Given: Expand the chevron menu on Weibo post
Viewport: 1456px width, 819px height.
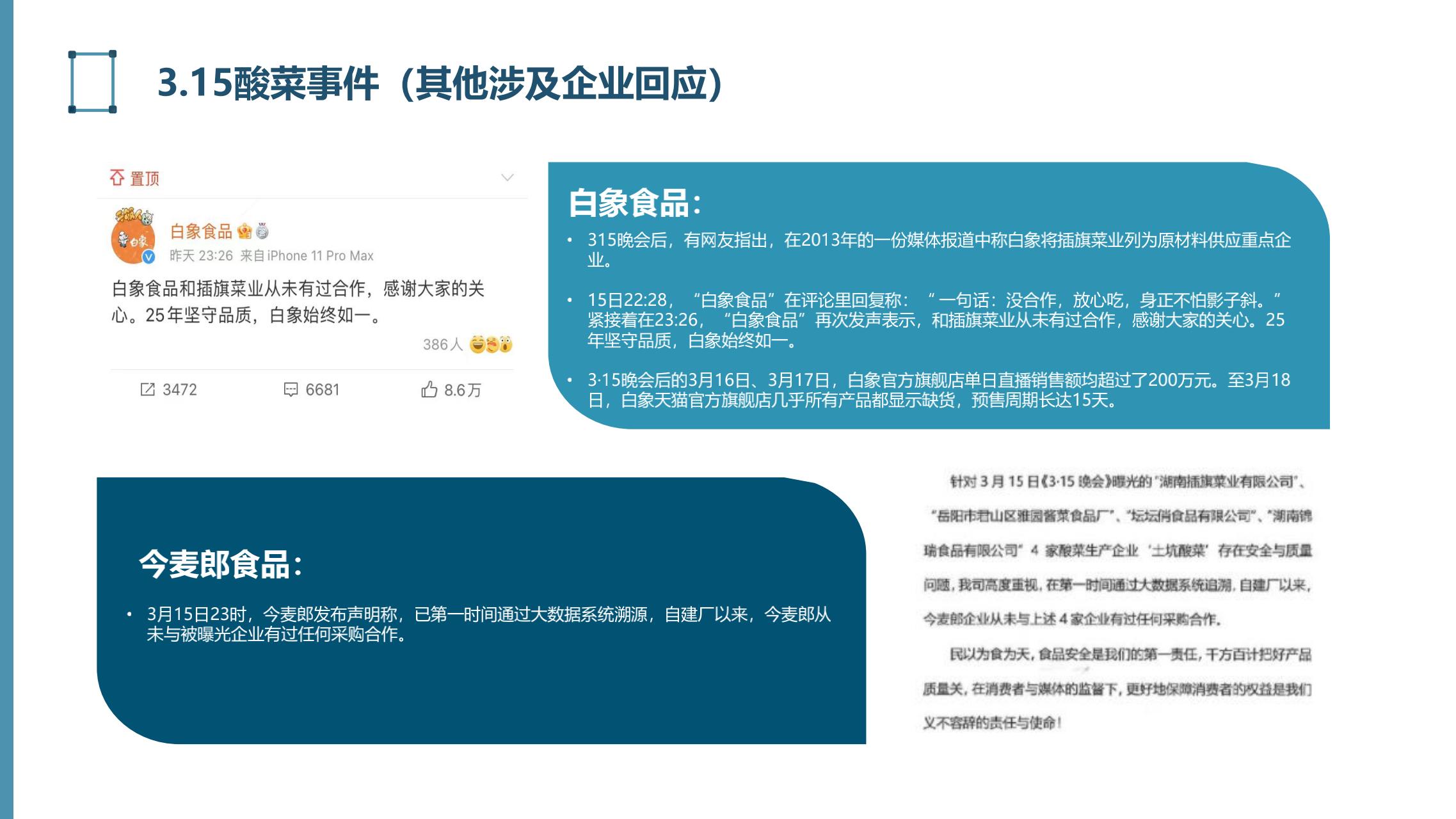Looking at the screenshot, I should [507, 177].
